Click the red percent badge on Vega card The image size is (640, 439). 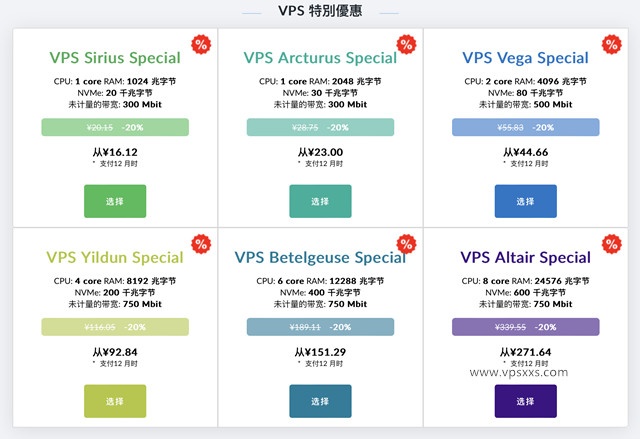[612, 44]
